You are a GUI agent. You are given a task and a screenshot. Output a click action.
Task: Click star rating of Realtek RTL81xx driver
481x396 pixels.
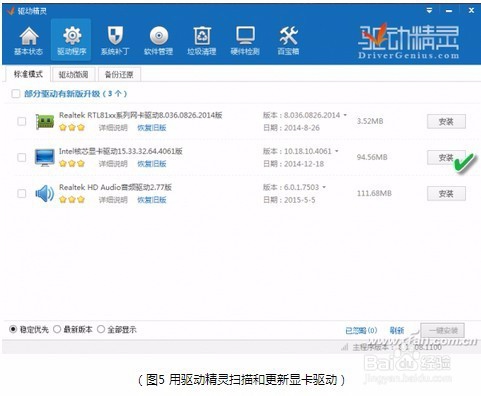(72, 128)
